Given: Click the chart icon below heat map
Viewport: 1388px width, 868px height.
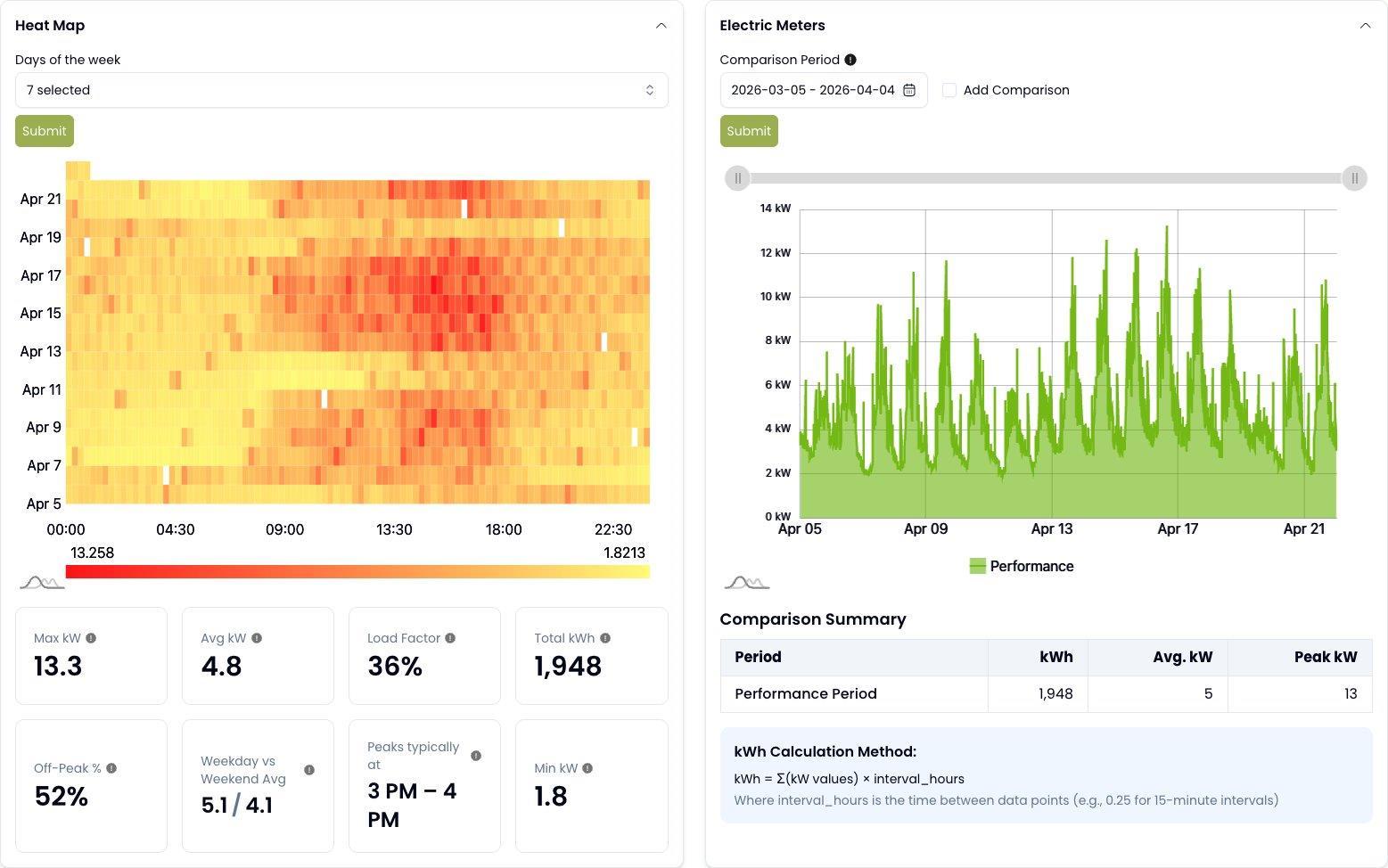Looking at the screenshot, I should 42,583.
